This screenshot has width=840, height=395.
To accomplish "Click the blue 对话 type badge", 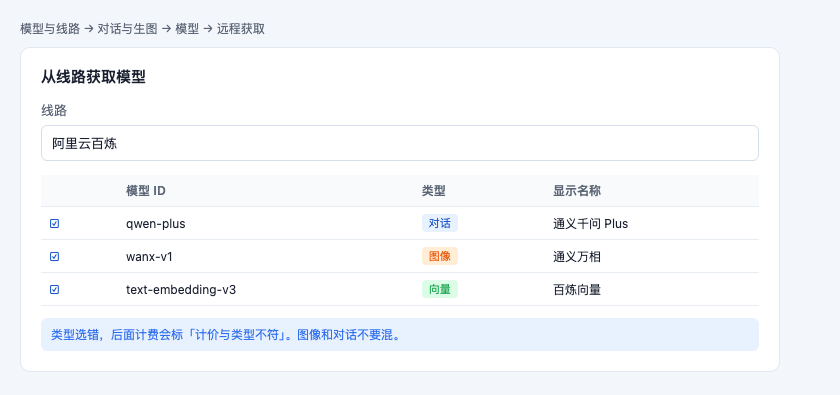I will [x=440, y=223].
